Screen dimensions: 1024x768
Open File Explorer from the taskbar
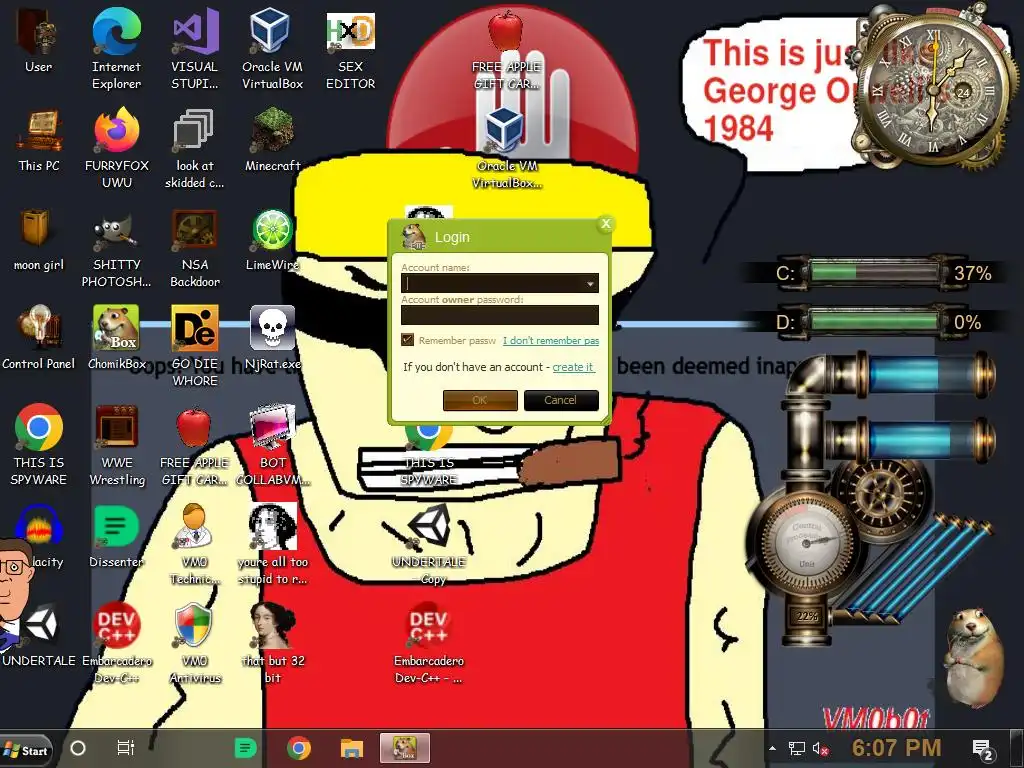[x=351, y=748]
